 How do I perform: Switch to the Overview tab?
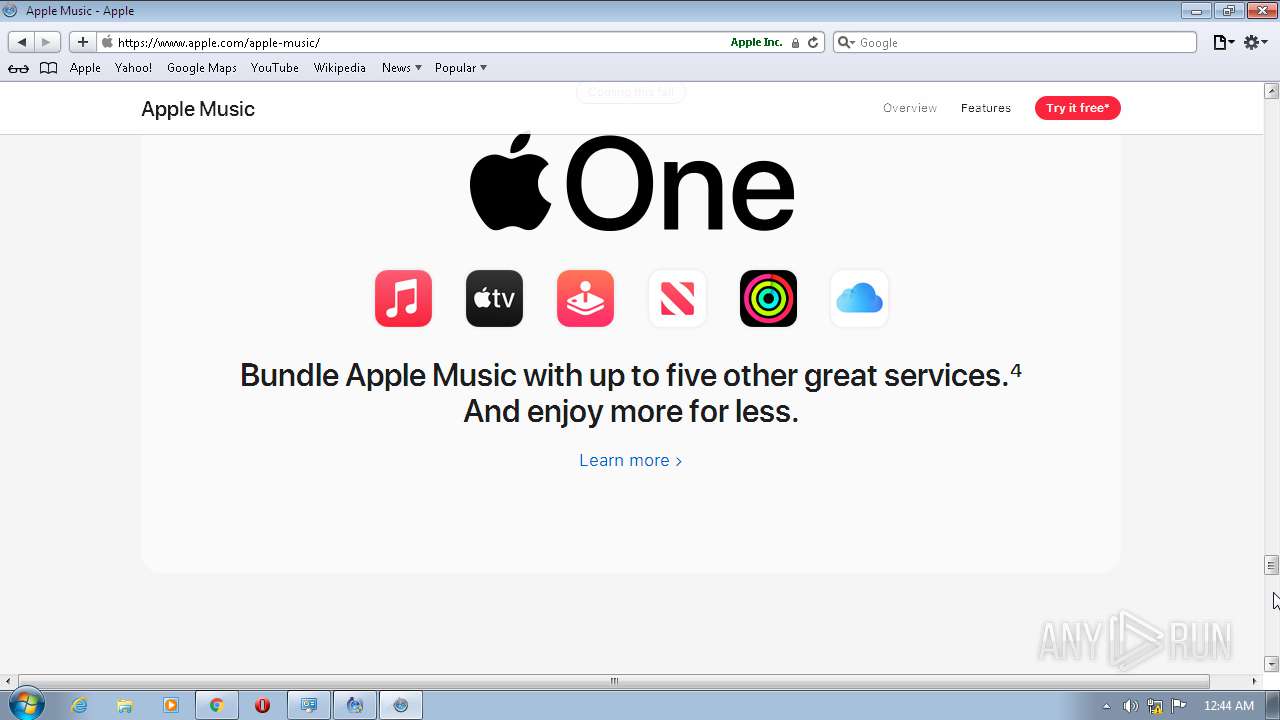(x=910, y=108)
